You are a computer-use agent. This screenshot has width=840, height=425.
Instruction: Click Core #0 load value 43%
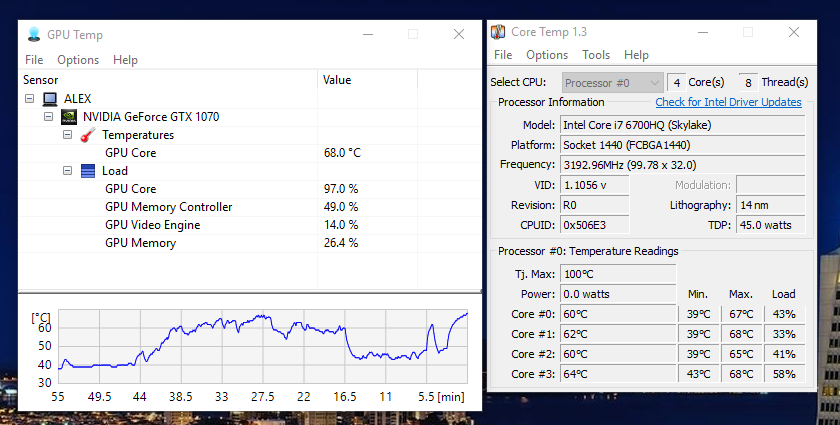coord(784,314)
